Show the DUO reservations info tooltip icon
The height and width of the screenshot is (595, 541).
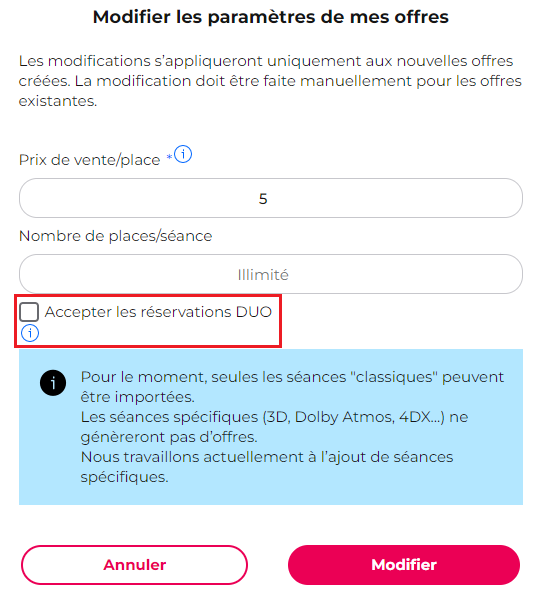30,333
